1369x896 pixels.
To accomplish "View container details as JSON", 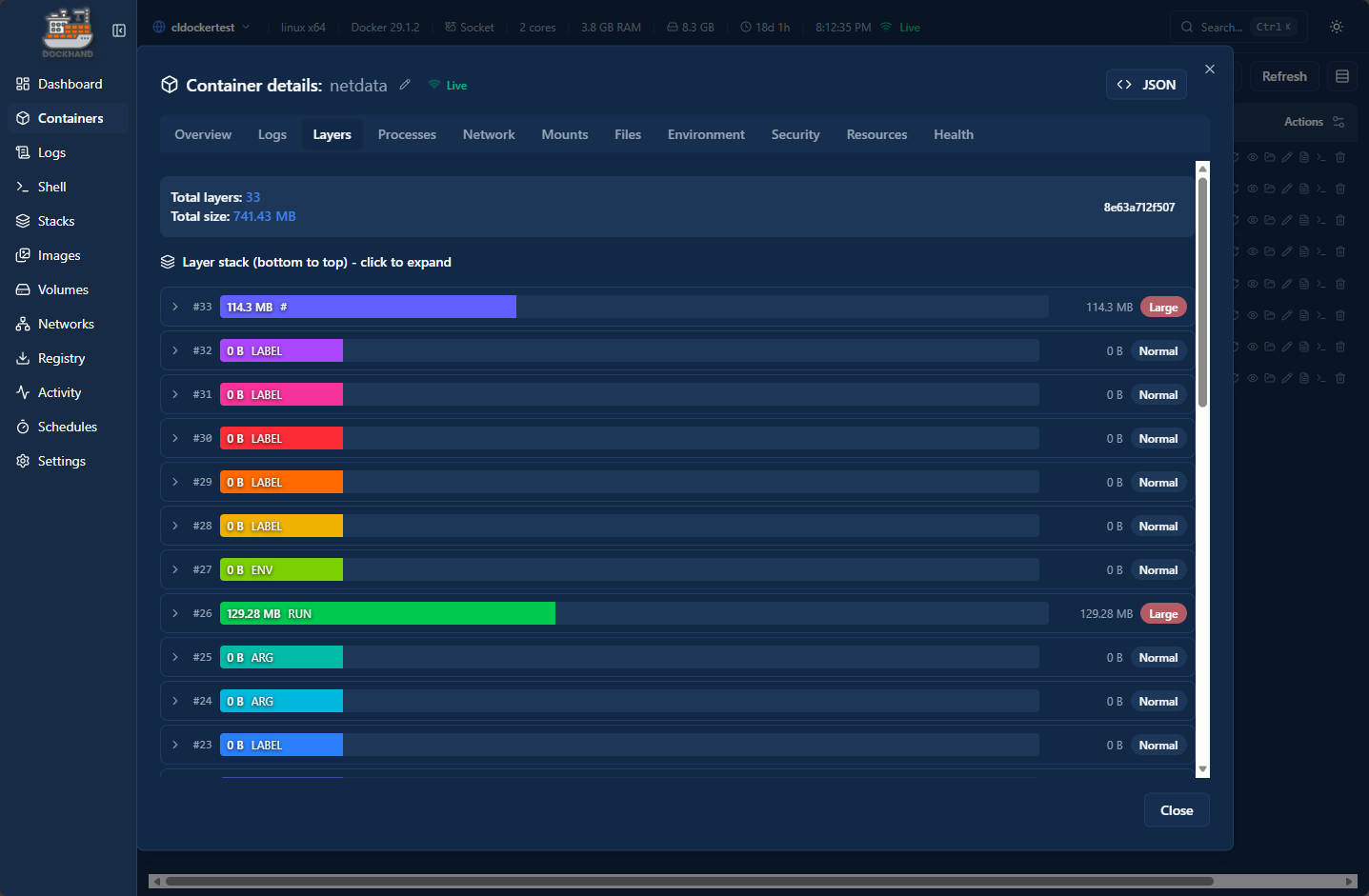I will [1146, 85].
